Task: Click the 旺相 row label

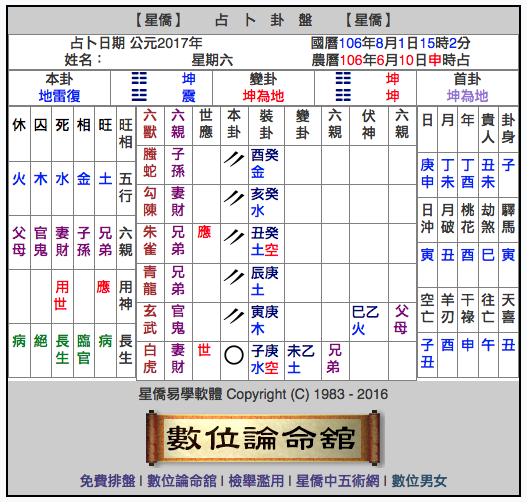Action: (126, 134)
